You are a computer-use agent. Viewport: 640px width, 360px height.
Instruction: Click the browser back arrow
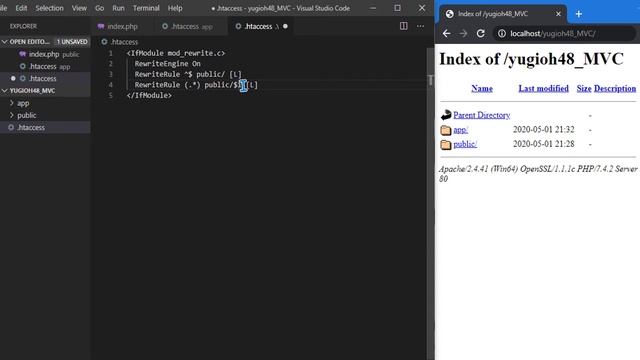pyautogui.click(x=447, y=33)
